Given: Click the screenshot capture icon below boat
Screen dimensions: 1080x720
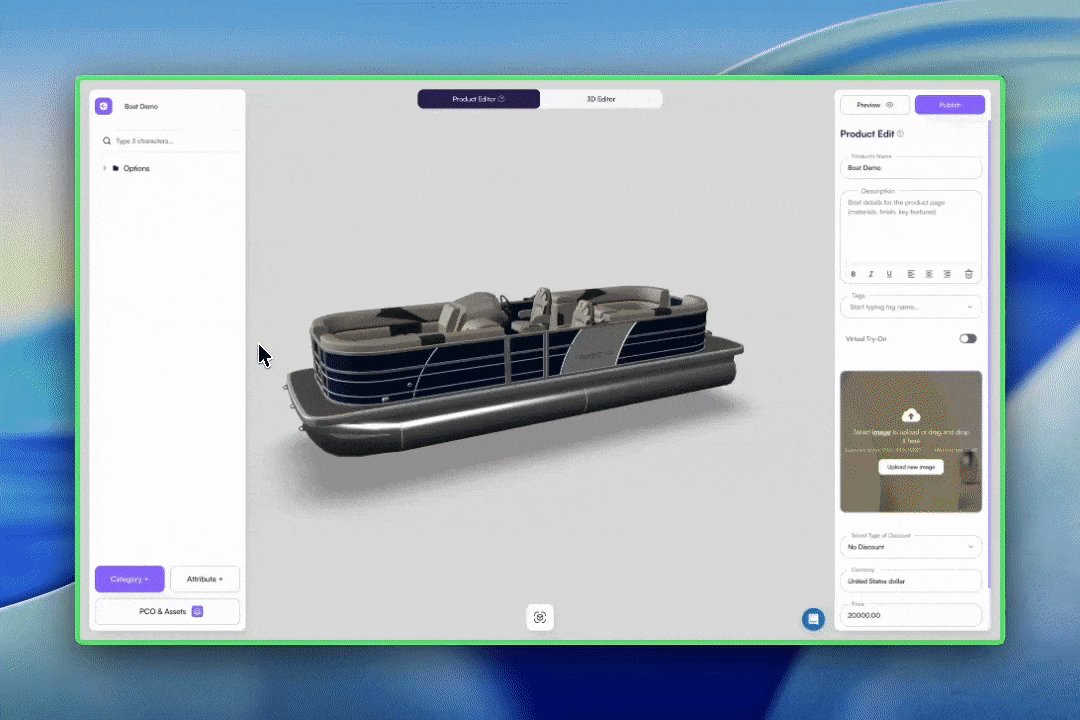Looking at the screenshot, I should click(540, 618).
